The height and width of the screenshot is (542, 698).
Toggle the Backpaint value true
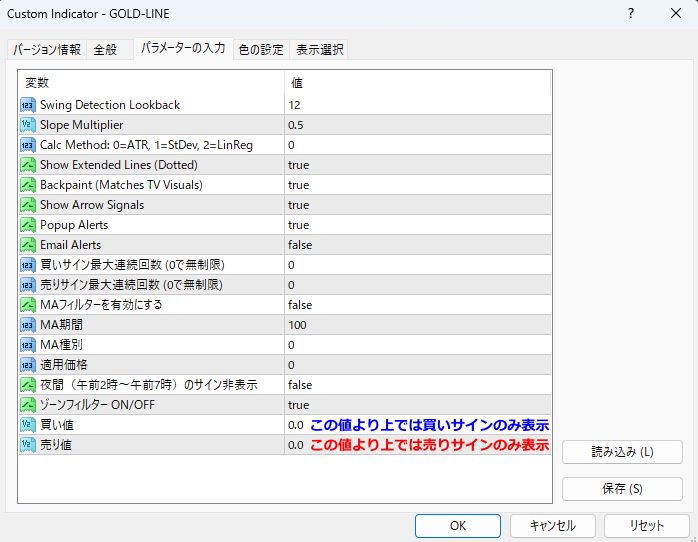298,185
